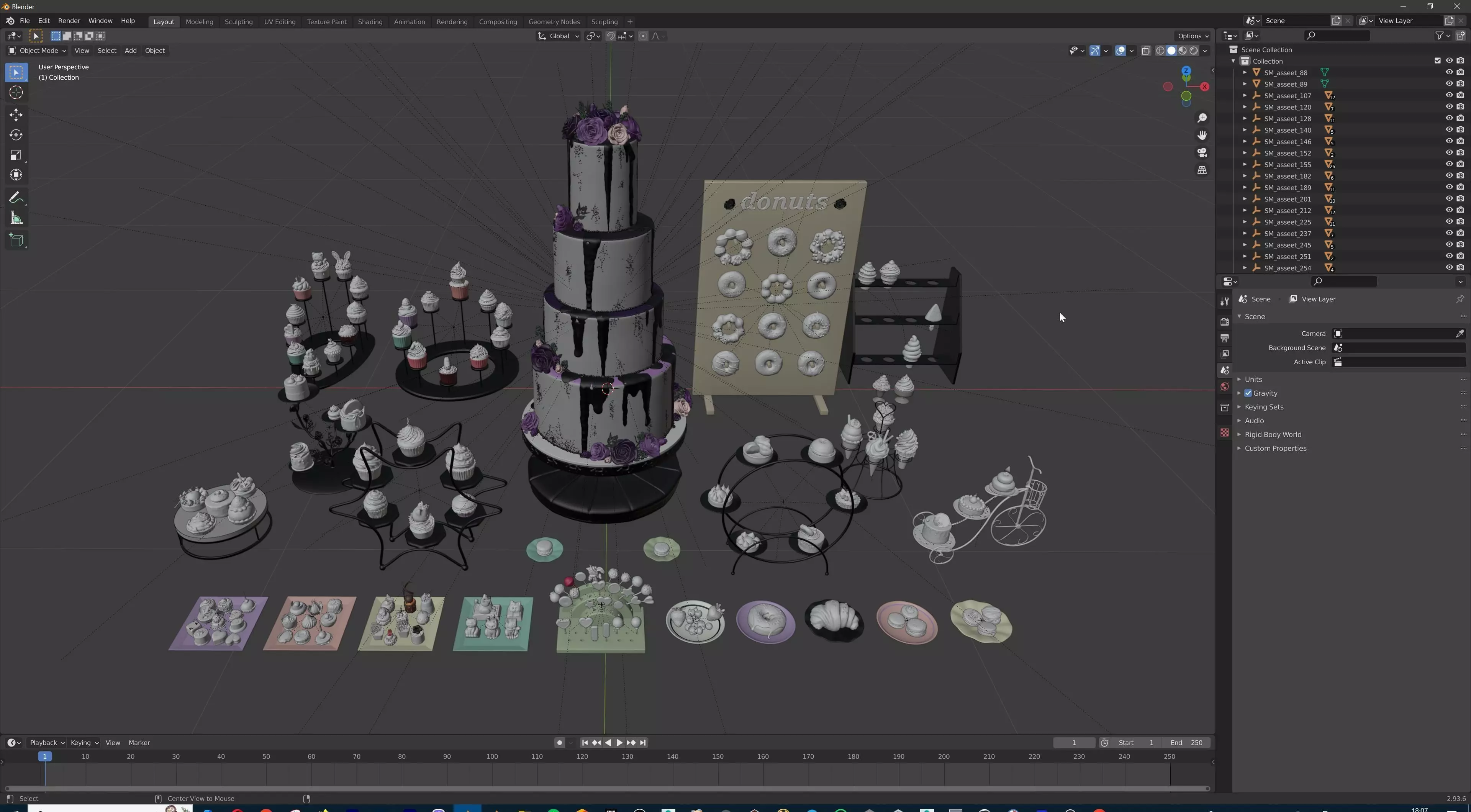Select the Measure tool
1471x812 pixels.
pos(16,218)
